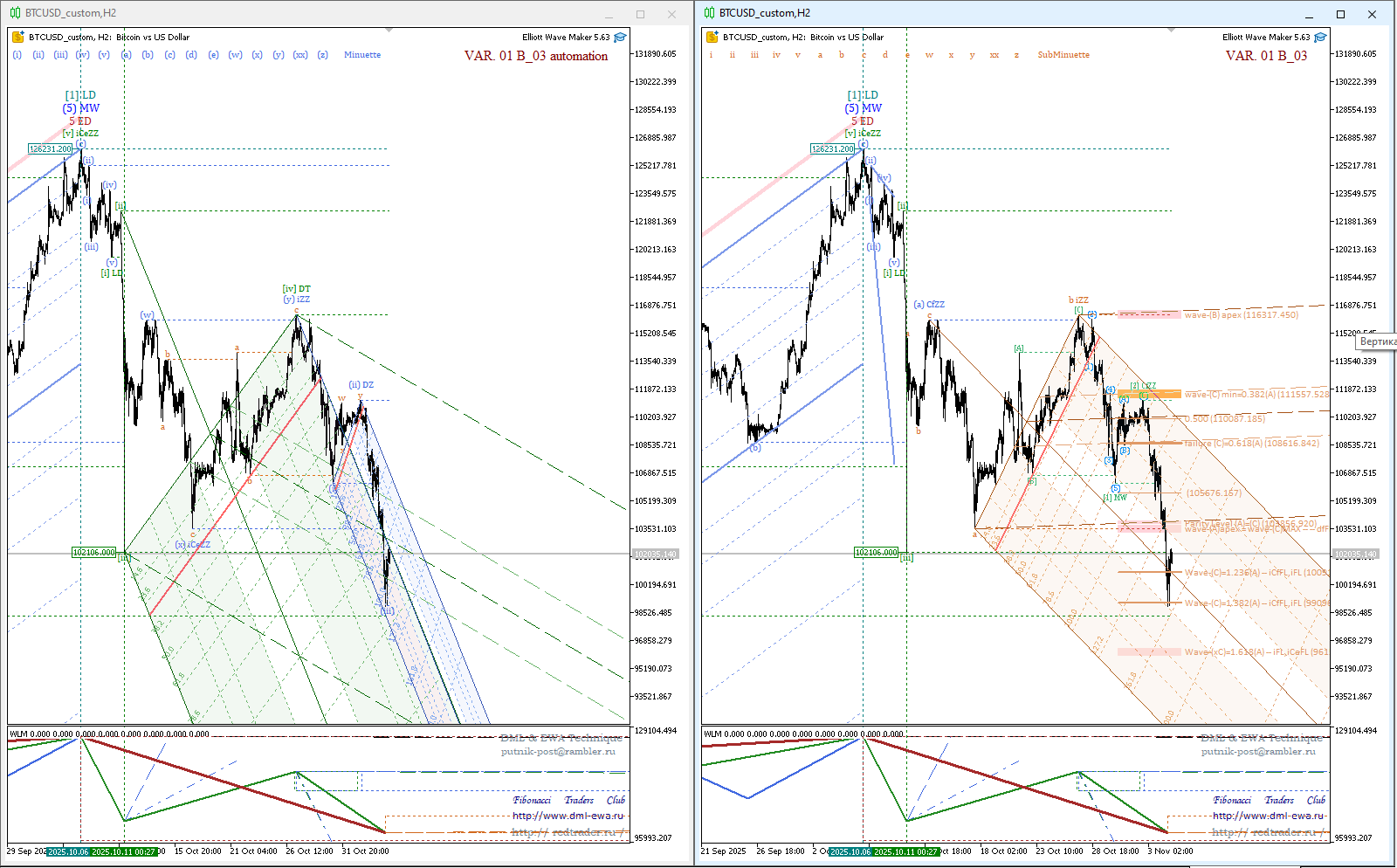Image resolution: width=1397 pixels, height=868 pixels.
Task: Select the orange z wave label in right chart
Action: click(x=1016, y=55)
